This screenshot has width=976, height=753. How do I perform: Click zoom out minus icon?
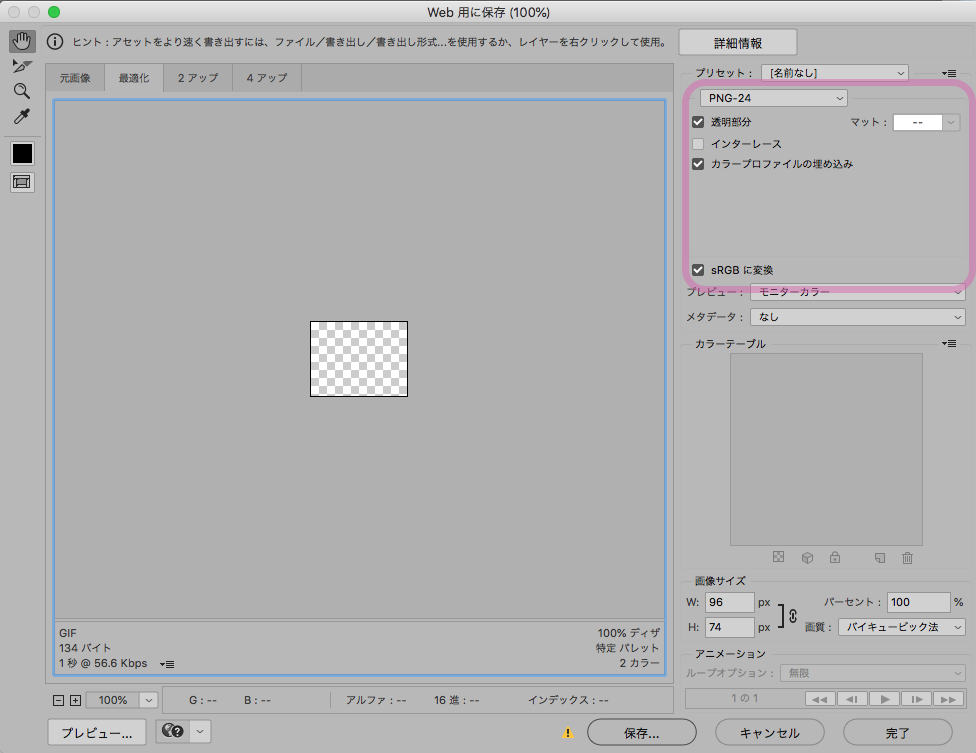[x=59, y=701]
